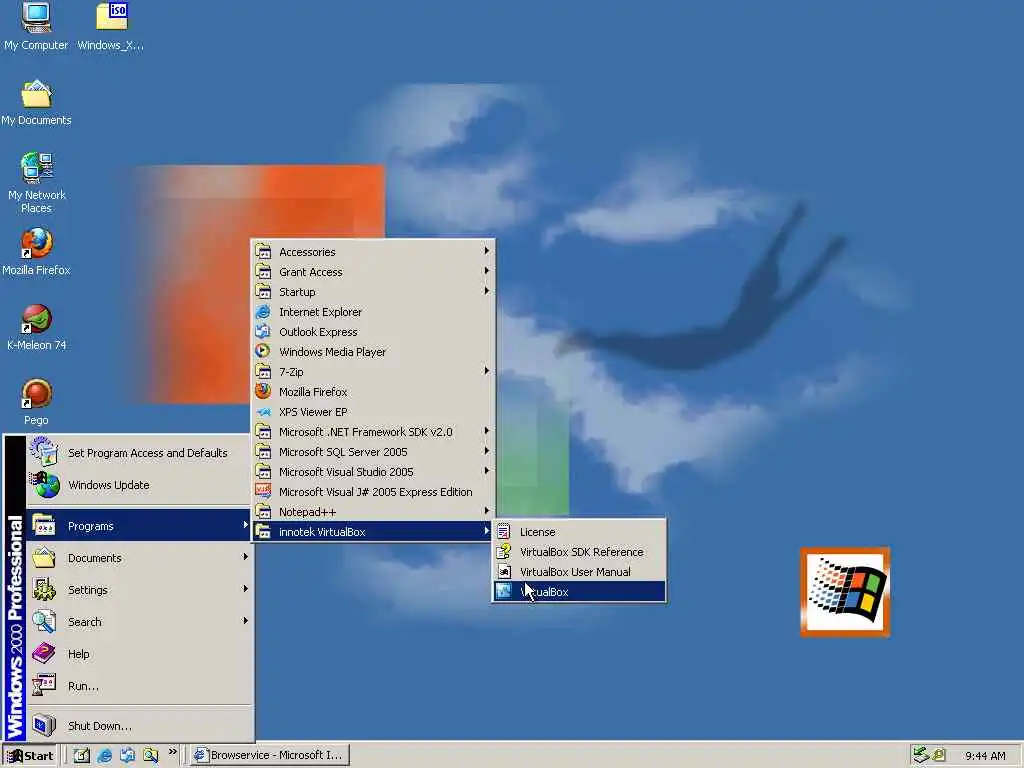Click the first quick launch desktop icon
The image size is (1024, 768).
click(82, 756)
